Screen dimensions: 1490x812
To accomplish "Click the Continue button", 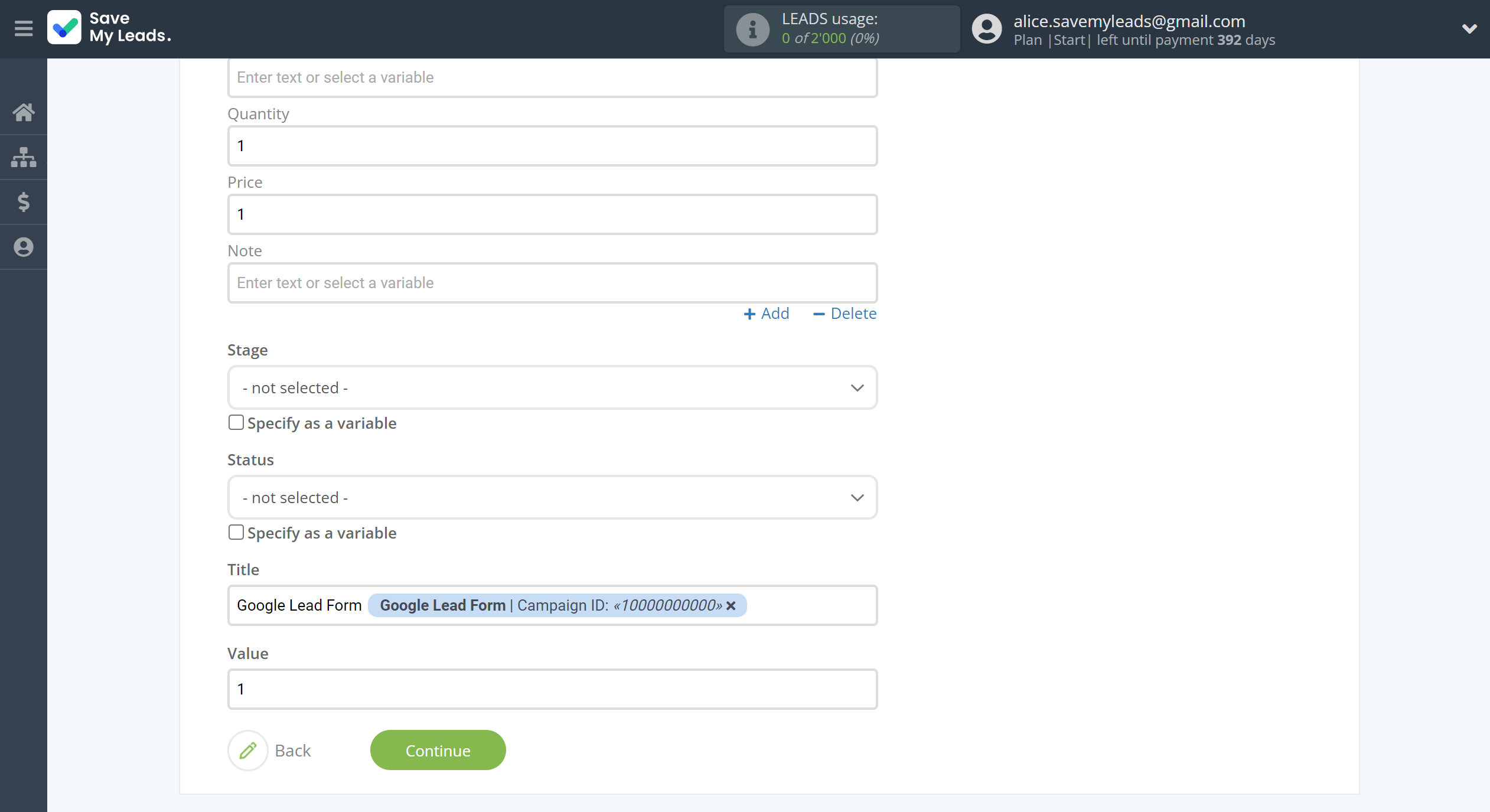I will coord(438,750).
